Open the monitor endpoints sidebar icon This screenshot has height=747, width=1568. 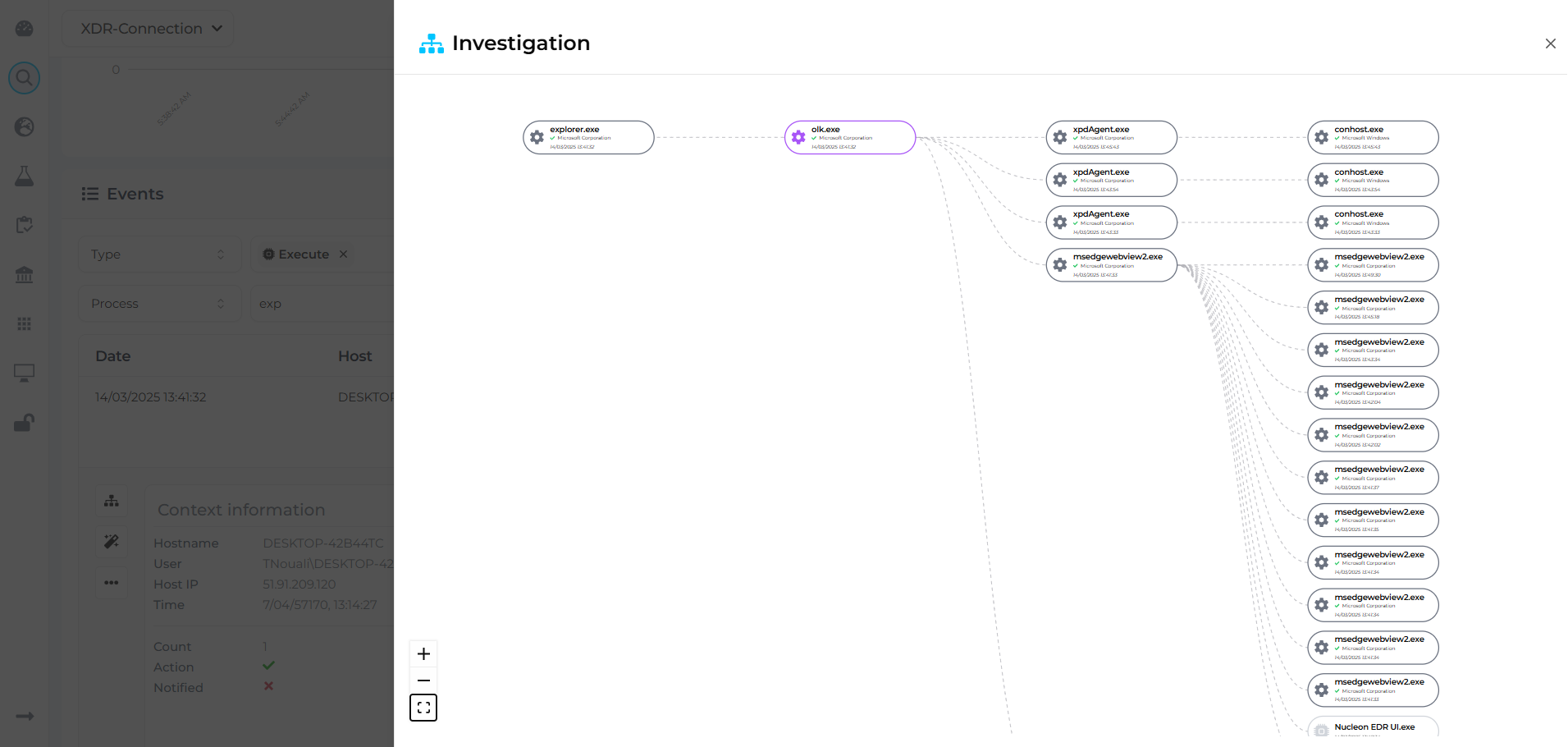click(25, 373)
